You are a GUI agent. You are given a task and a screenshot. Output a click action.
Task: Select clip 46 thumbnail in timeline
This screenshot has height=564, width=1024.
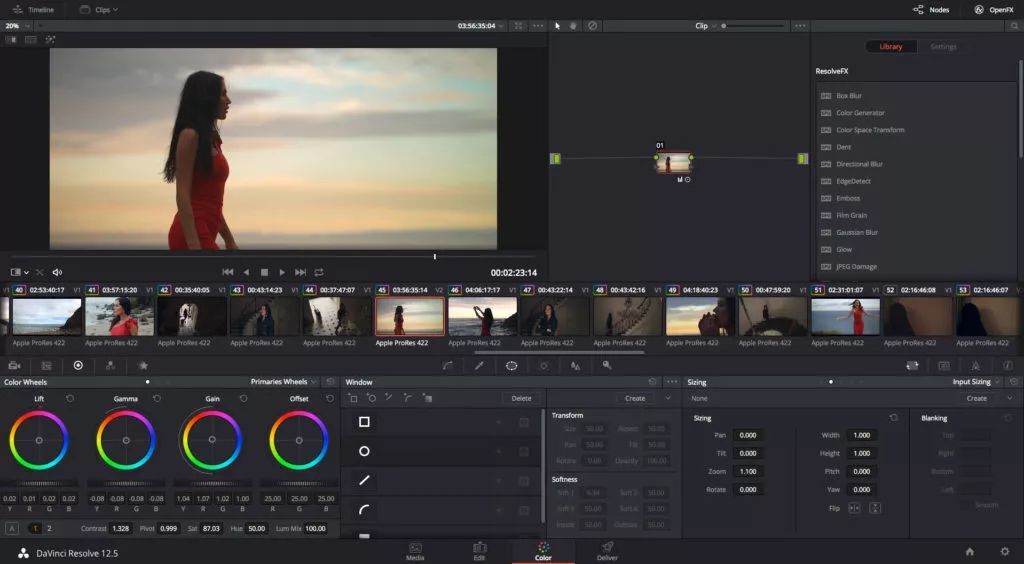(482, 316)
